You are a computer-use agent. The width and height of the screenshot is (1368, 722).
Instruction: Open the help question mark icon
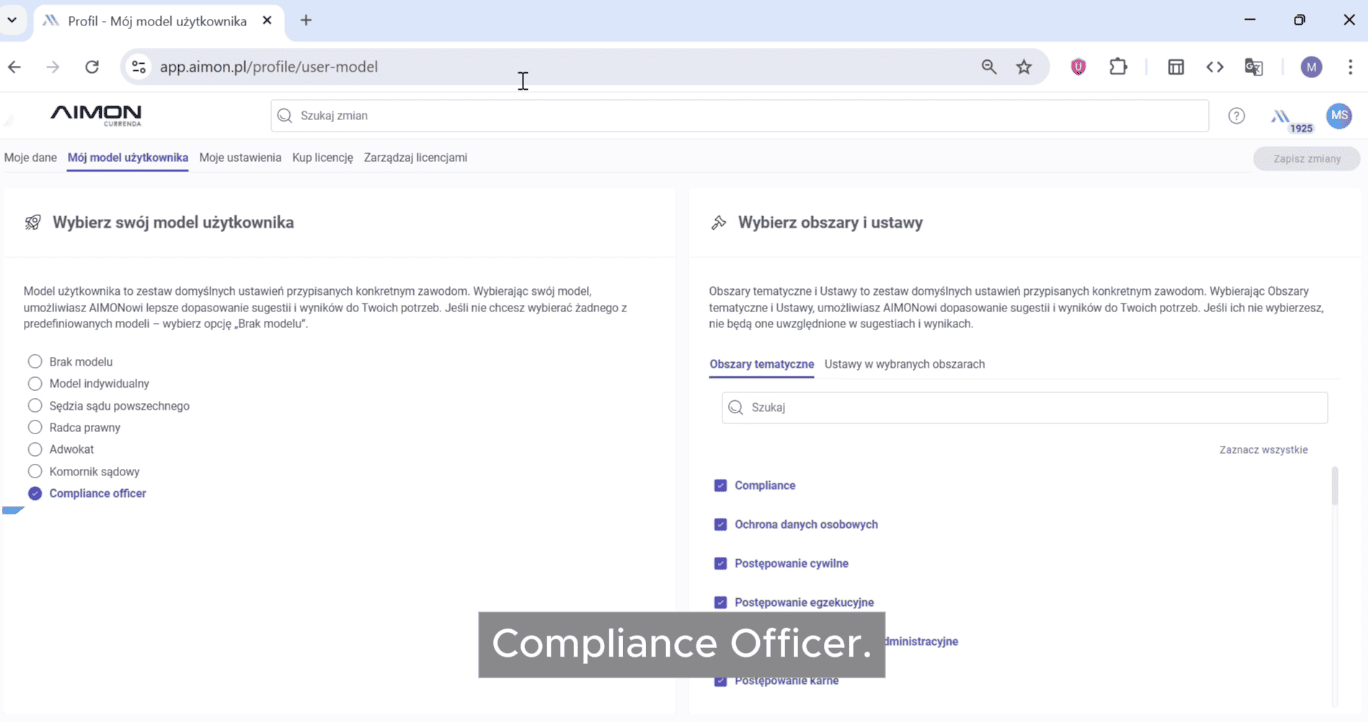(1236, 115)
